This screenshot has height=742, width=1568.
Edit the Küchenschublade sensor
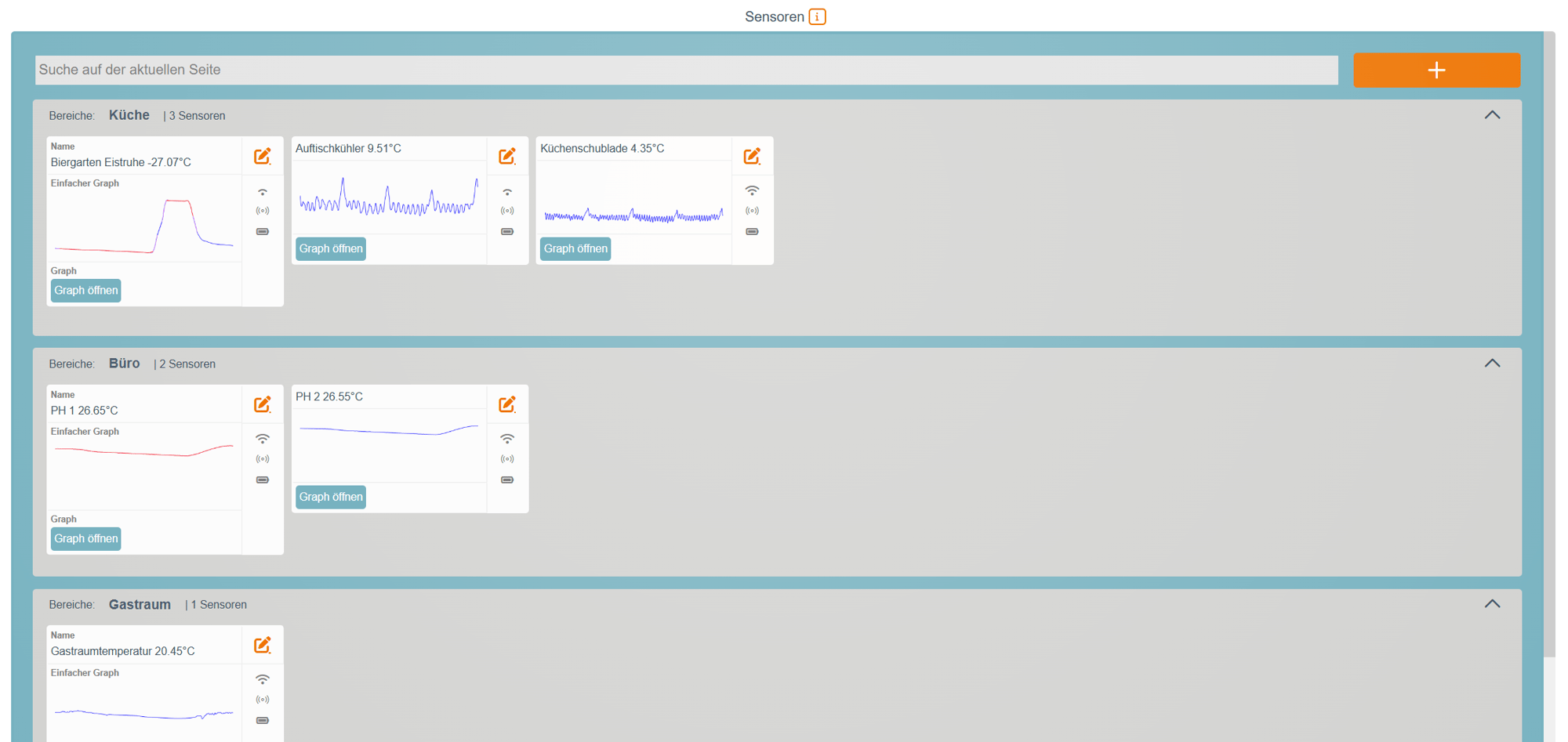click(x=752, y=156)
